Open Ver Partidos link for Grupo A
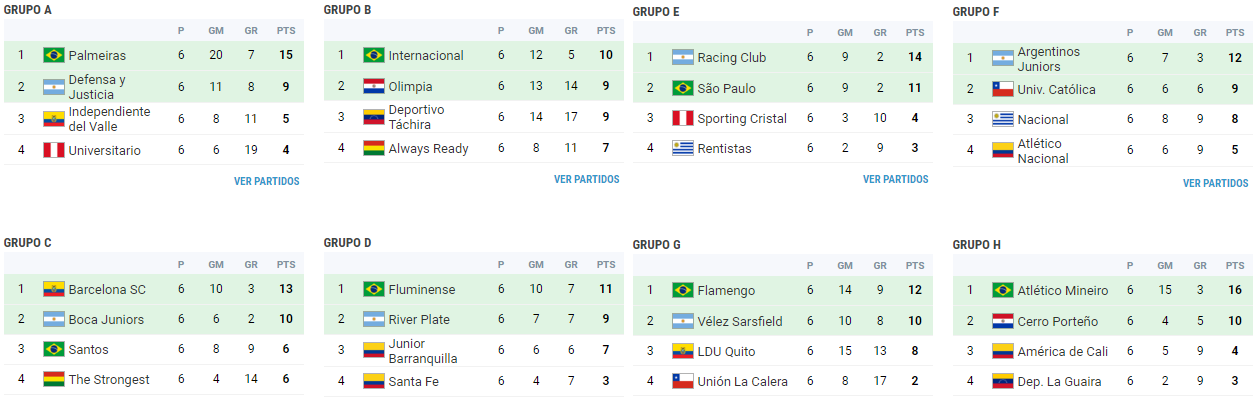The height and width of the screenshot is (400, 1260). point(266,181)
